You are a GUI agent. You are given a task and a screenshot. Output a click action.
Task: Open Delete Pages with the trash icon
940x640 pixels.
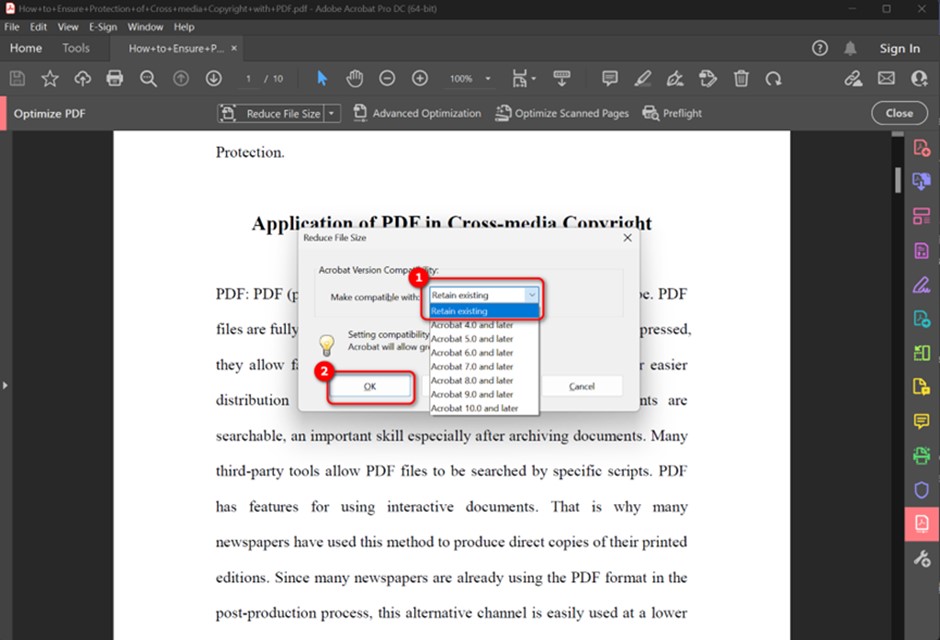(740, 78)
